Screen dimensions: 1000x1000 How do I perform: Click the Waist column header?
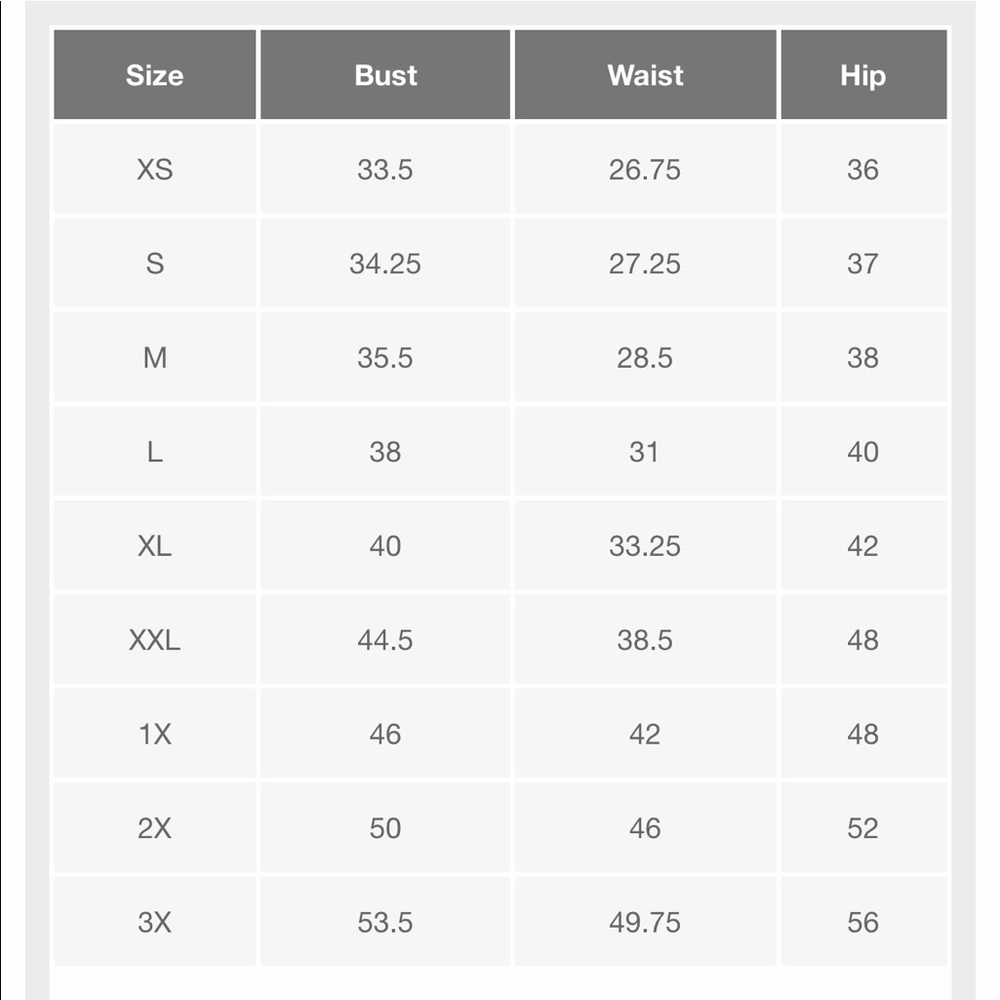pos(645,75)
